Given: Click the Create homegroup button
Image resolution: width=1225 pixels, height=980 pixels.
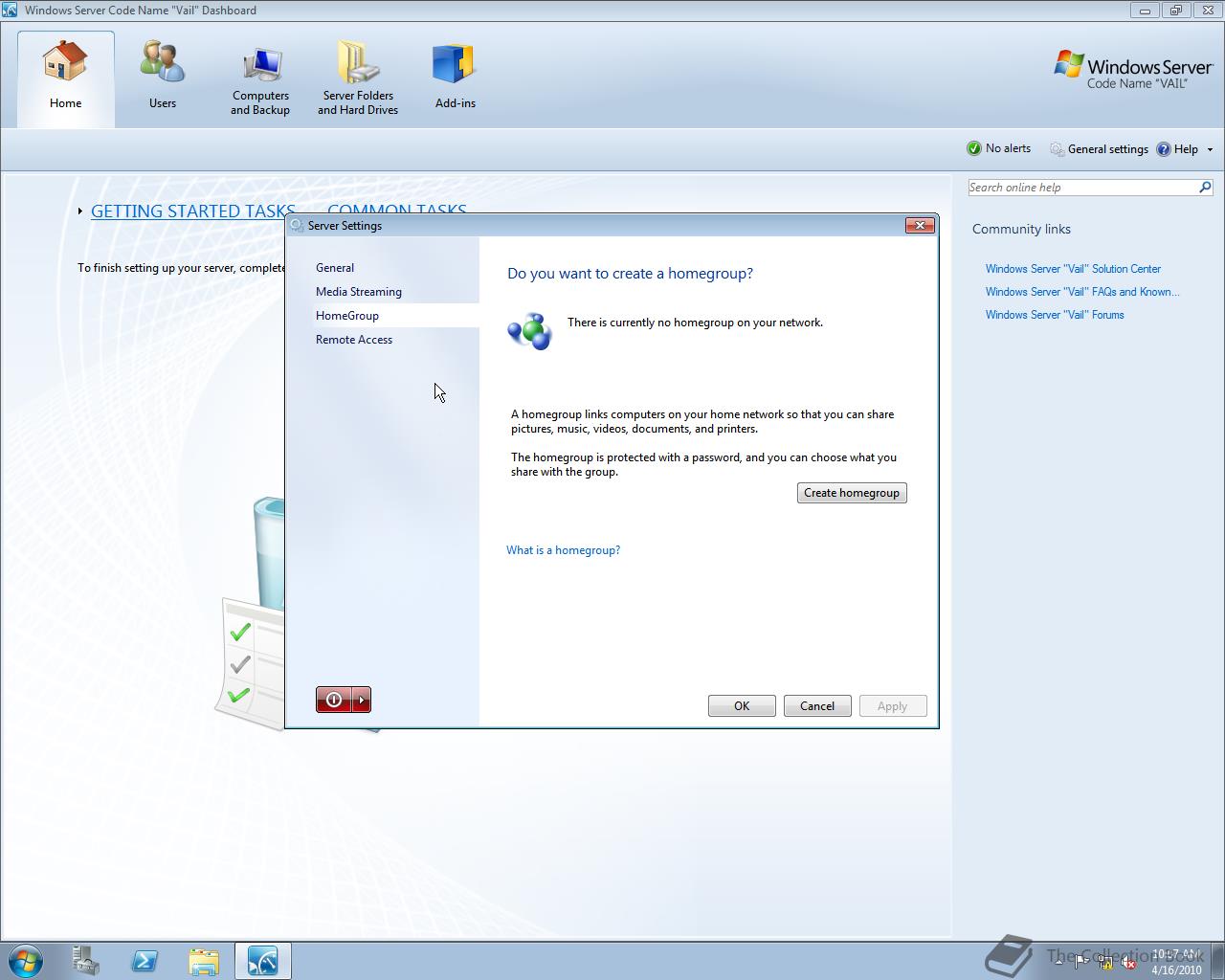Looking at the screenshot, I should pos(852,493).
